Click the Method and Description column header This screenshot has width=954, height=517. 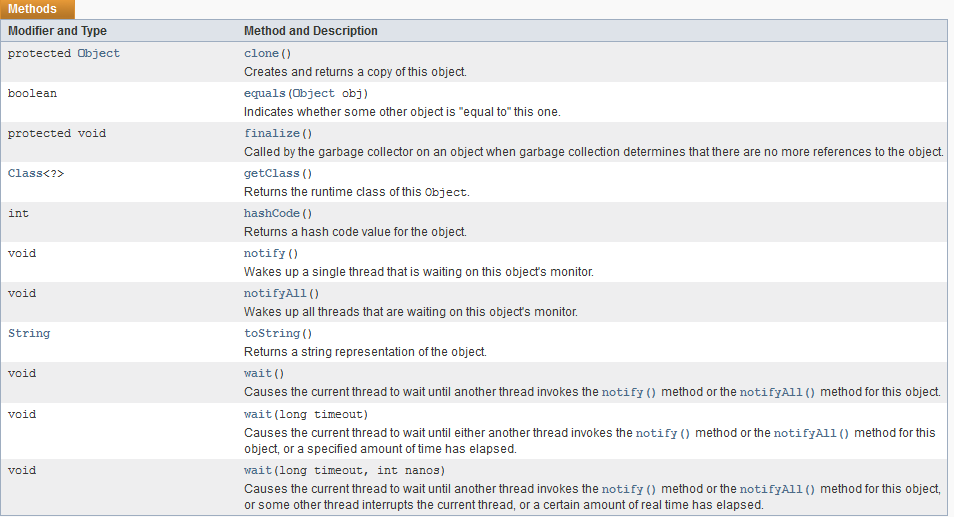(x=311, y=31)
